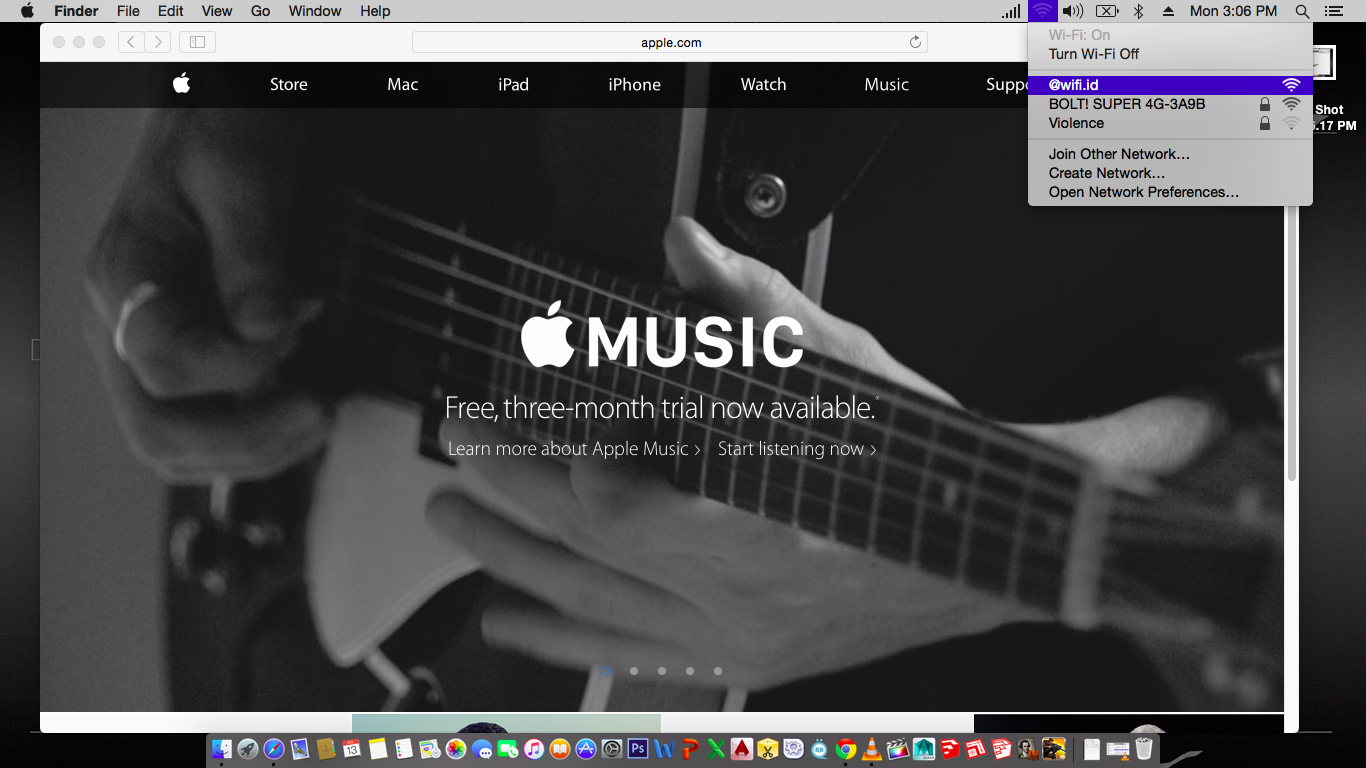Click the Apple logo in site navigation
The image size is (1366, 768).
(x=181, y=84)
